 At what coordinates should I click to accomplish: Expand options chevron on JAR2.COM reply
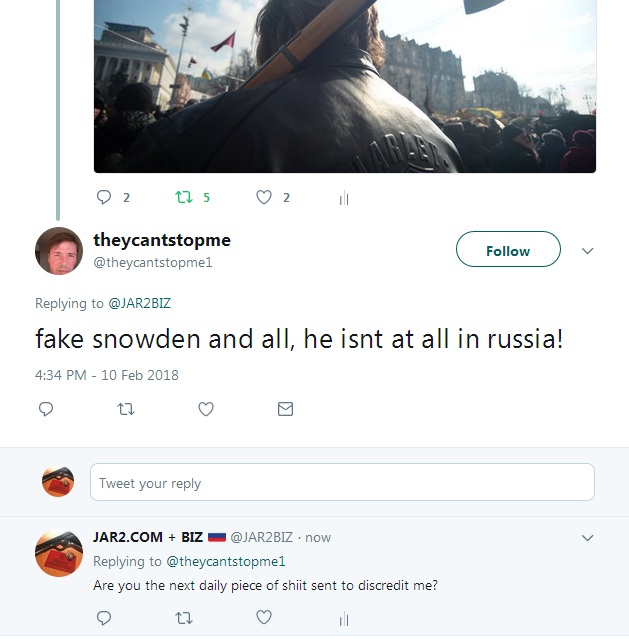point(587,537)
